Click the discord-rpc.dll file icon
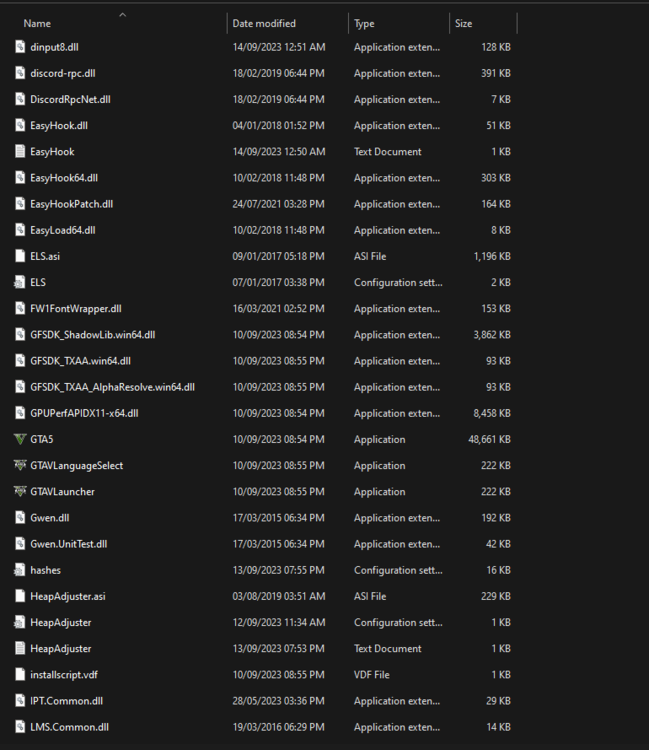The image size is (649, 750). pos(20,73)
